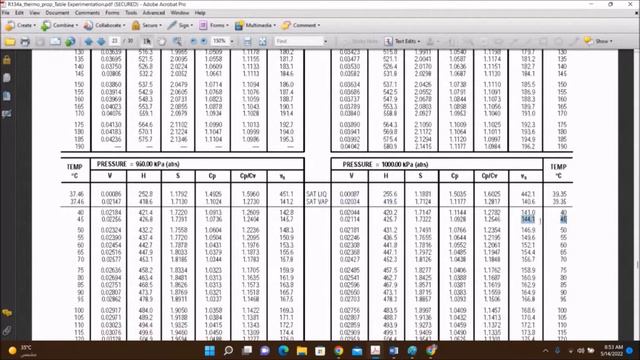Open Microsoft Edge from taskbar
The image size is (640, 360).
[283, 351]
